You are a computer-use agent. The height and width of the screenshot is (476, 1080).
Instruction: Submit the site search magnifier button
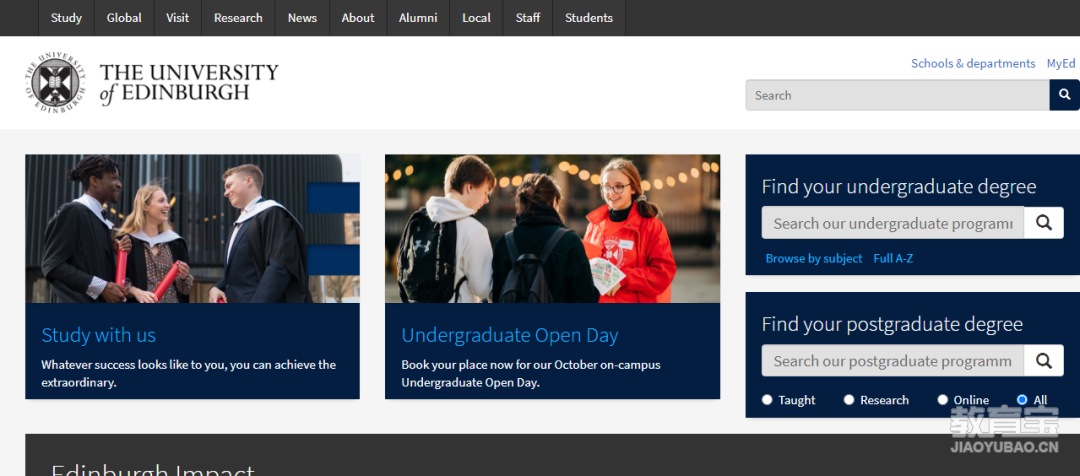(x=1064, y=95)
